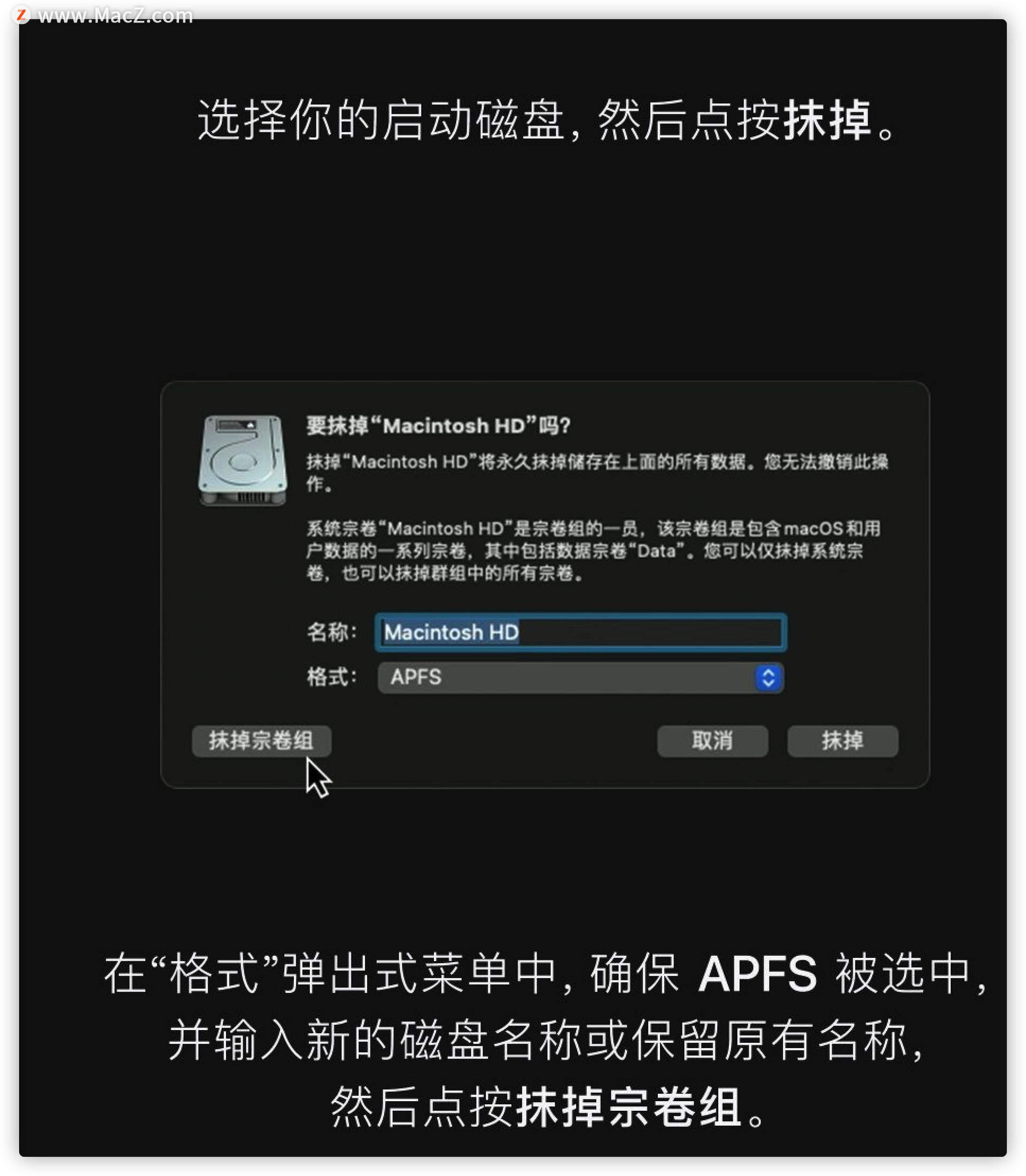Click the 抹掉宗卷组 button
The image size is (1026, 1176).
click(x=261, y=741)
